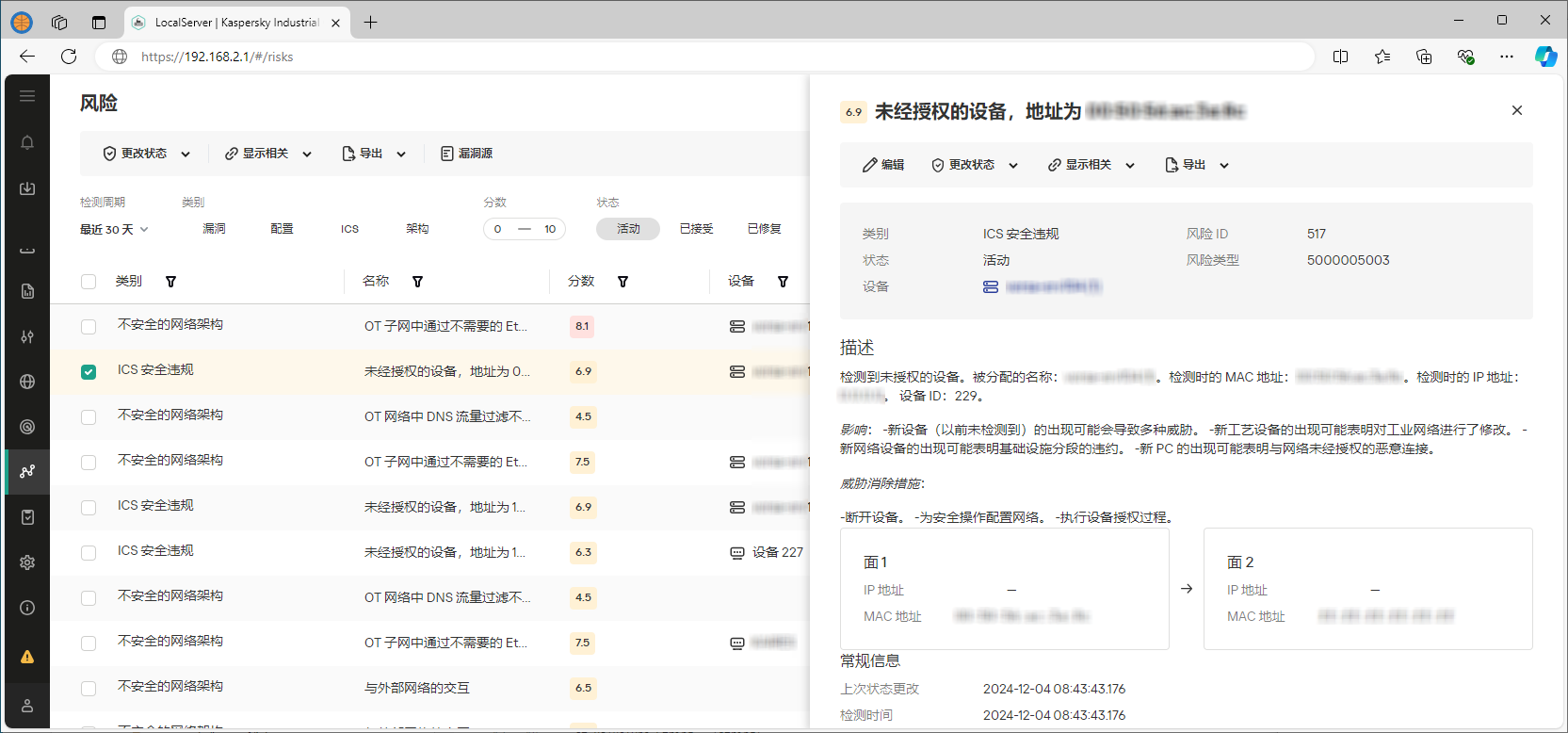
Task: Select the 已接受 status filter
Action: 696,229
